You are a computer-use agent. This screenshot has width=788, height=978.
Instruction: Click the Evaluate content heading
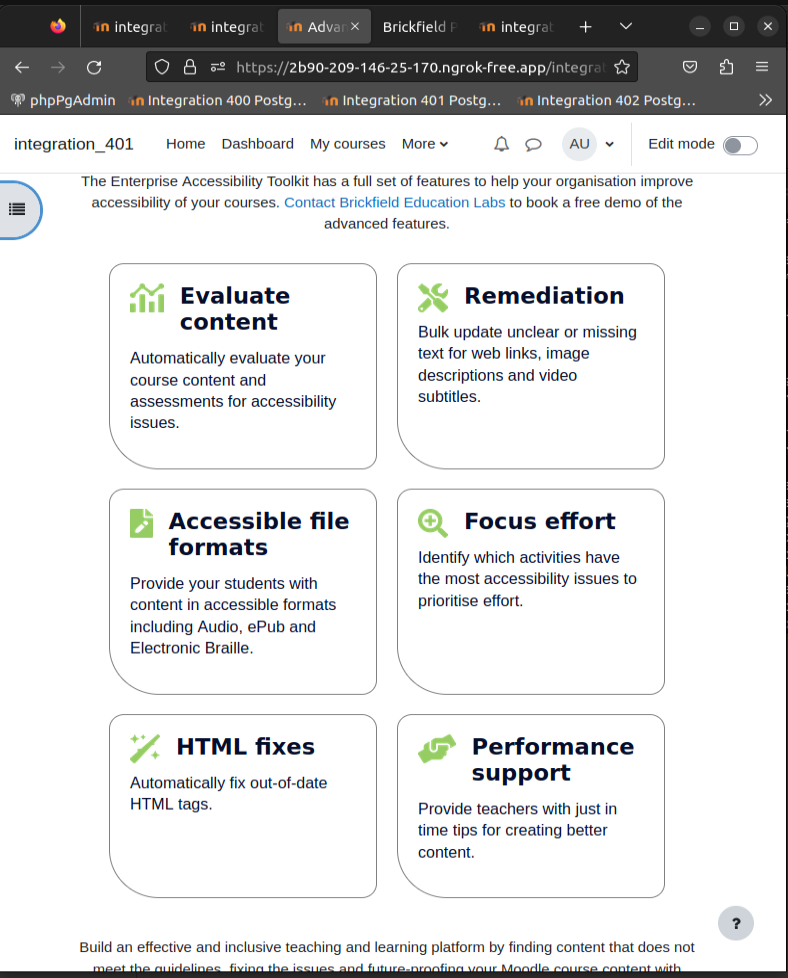click(235, 308)
